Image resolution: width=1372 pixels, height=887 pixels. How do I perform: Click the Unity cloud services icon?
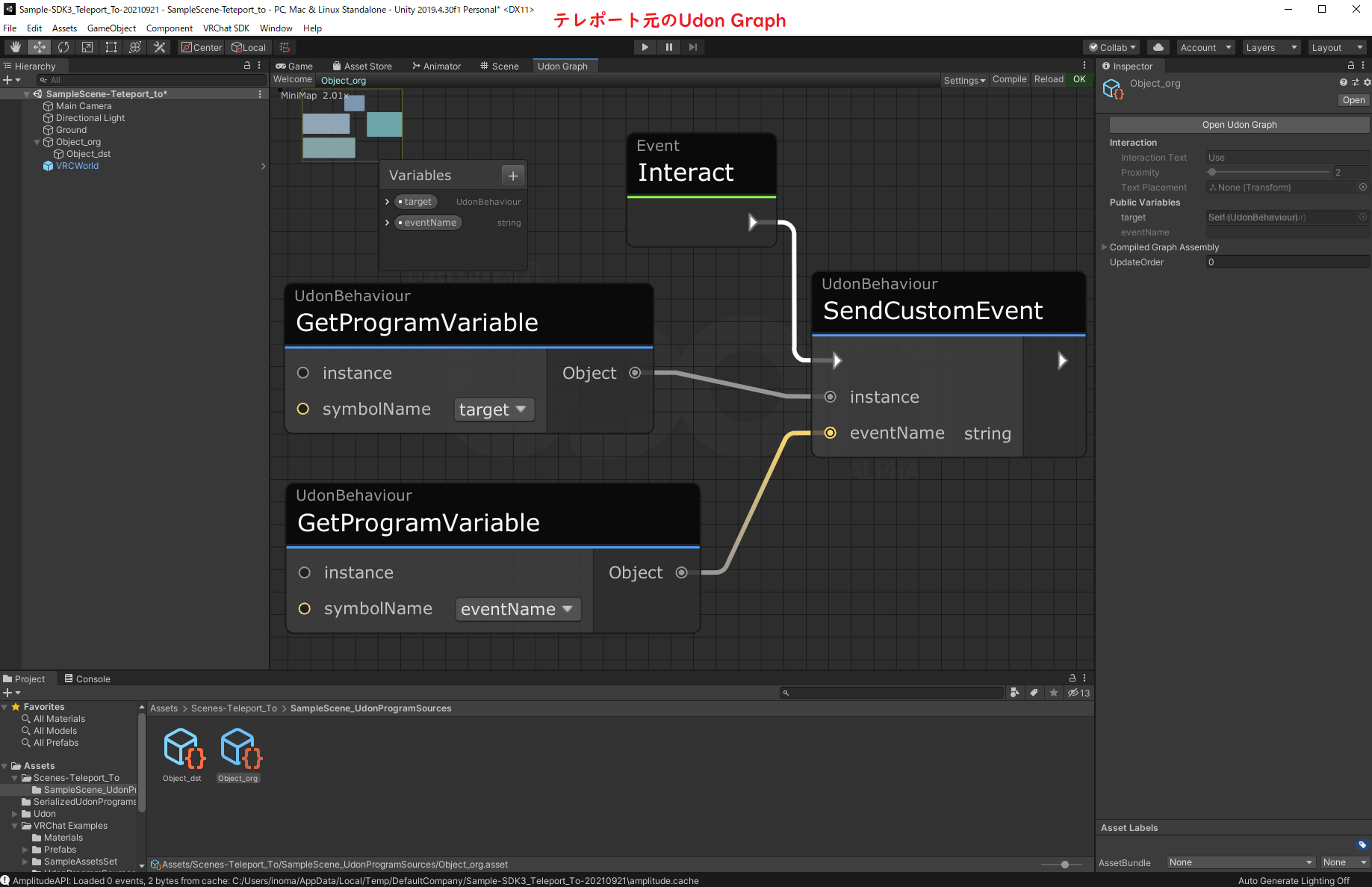(x=1158, y=47)
